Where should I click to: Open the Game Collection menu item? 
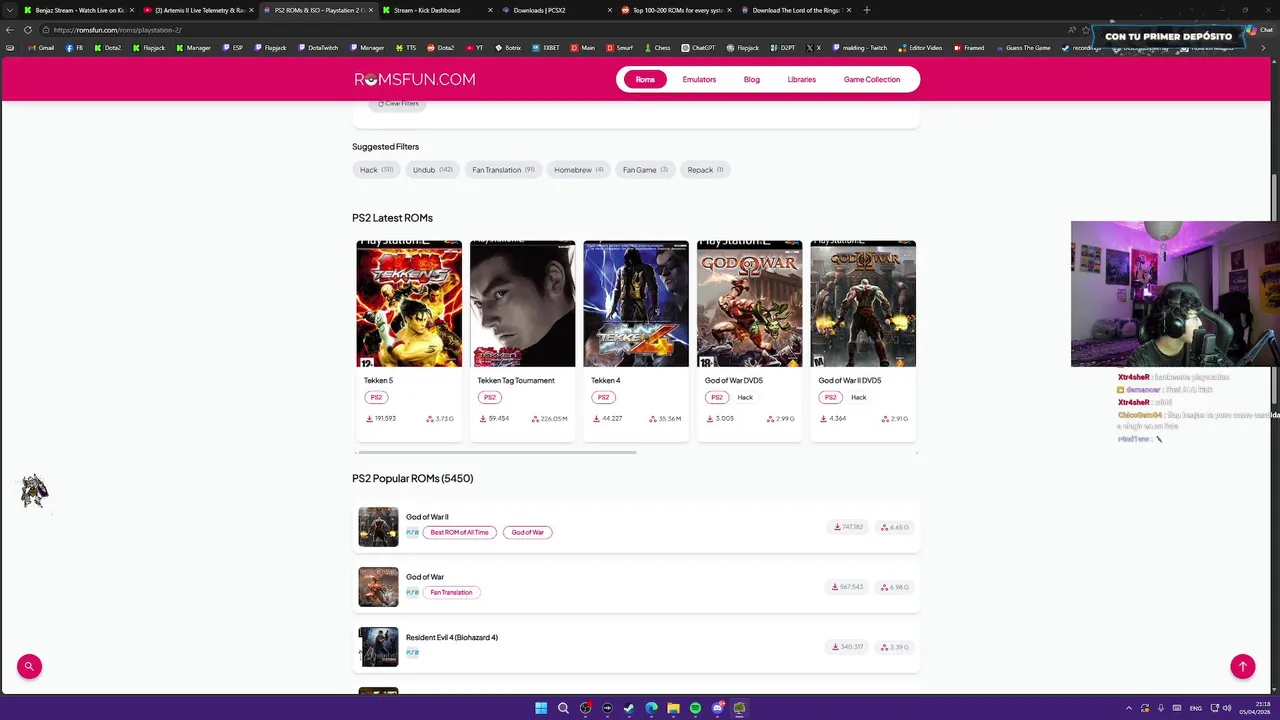(x=872, y=80)
